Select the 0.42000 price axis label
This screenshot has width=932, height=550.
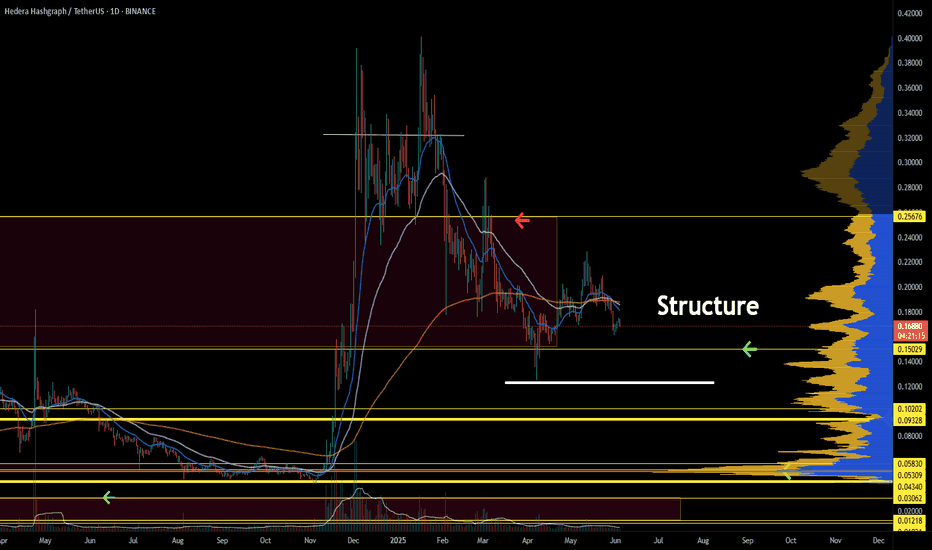(x=909, y=13)
